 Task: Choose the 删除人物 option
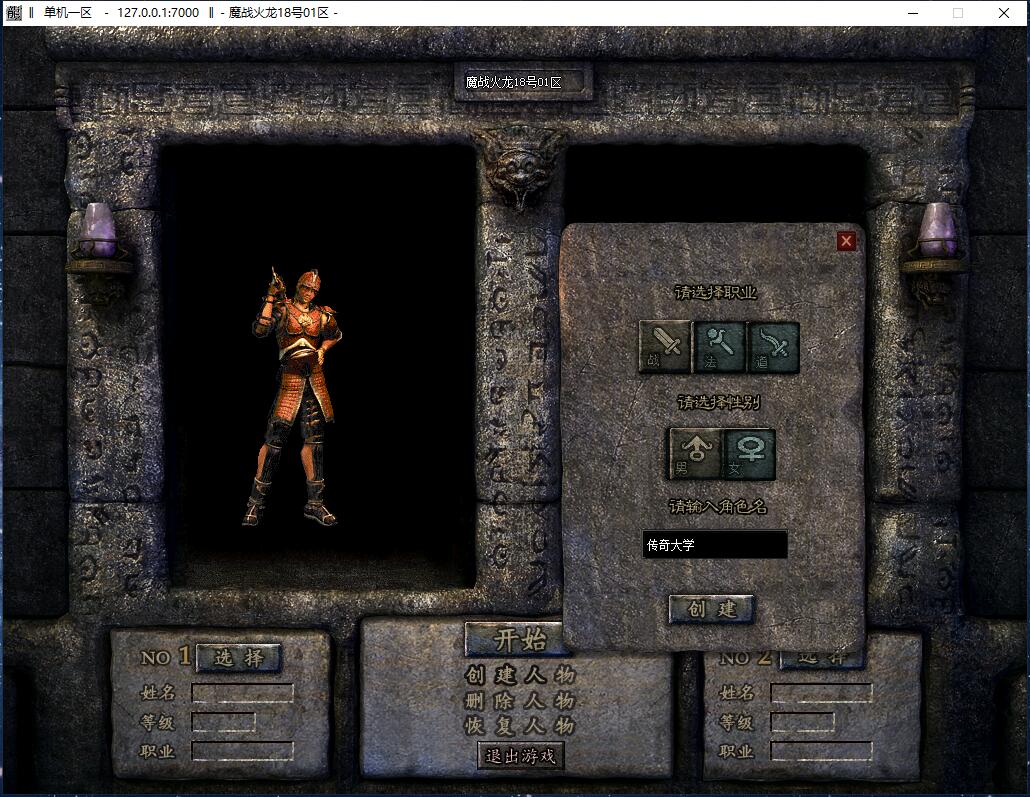pos(520,700)
